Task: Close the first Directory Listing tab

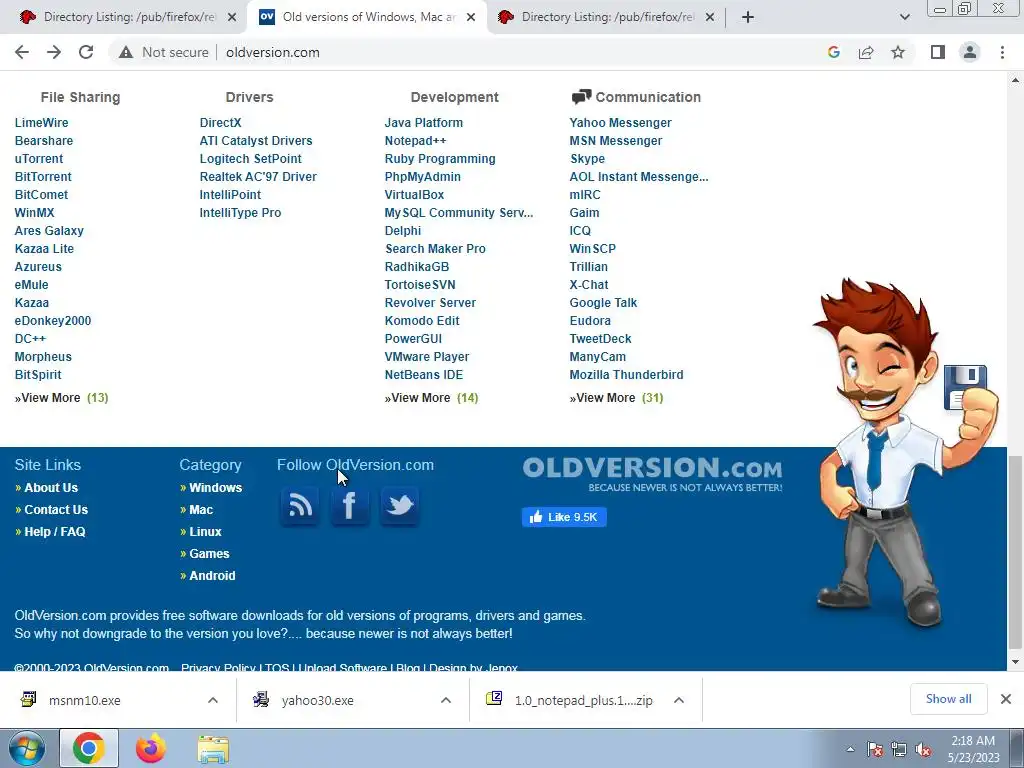Action: 232,17
